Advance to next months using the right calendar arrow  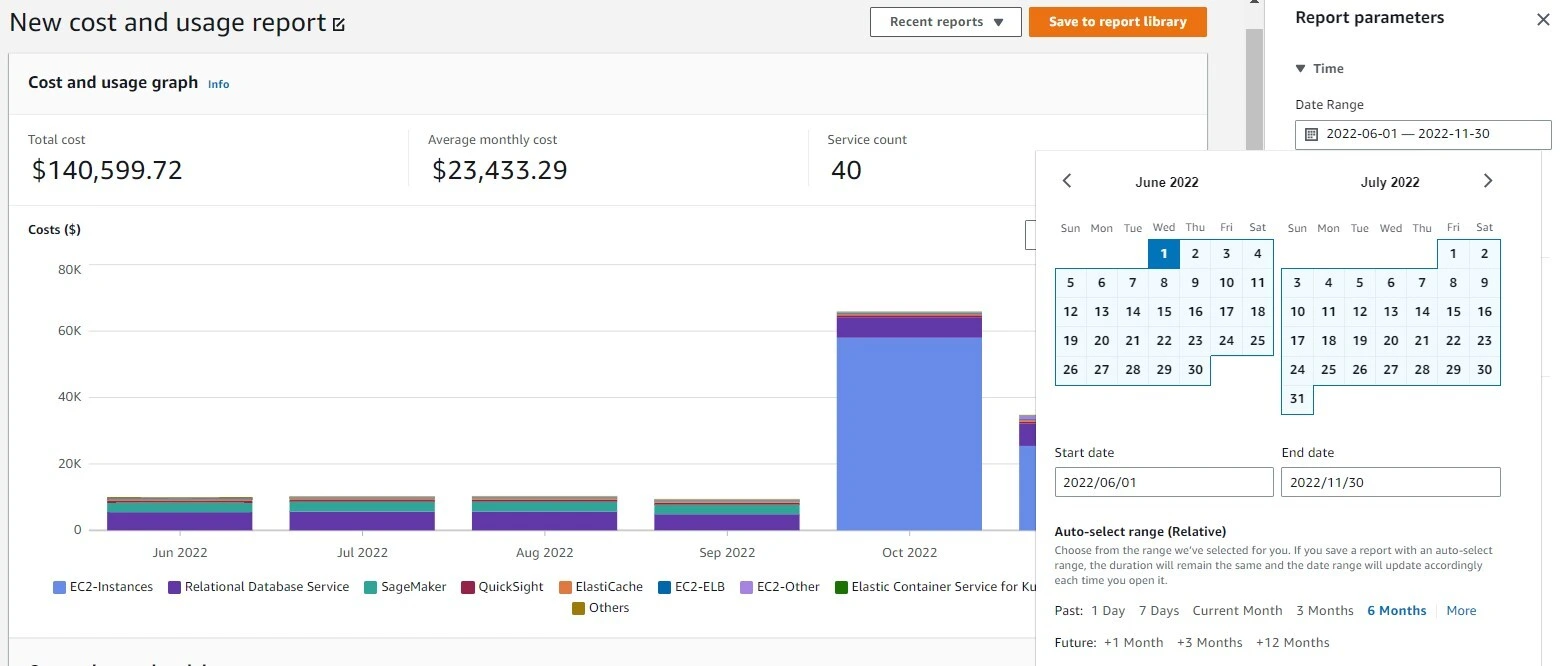tap(1488, 181)
